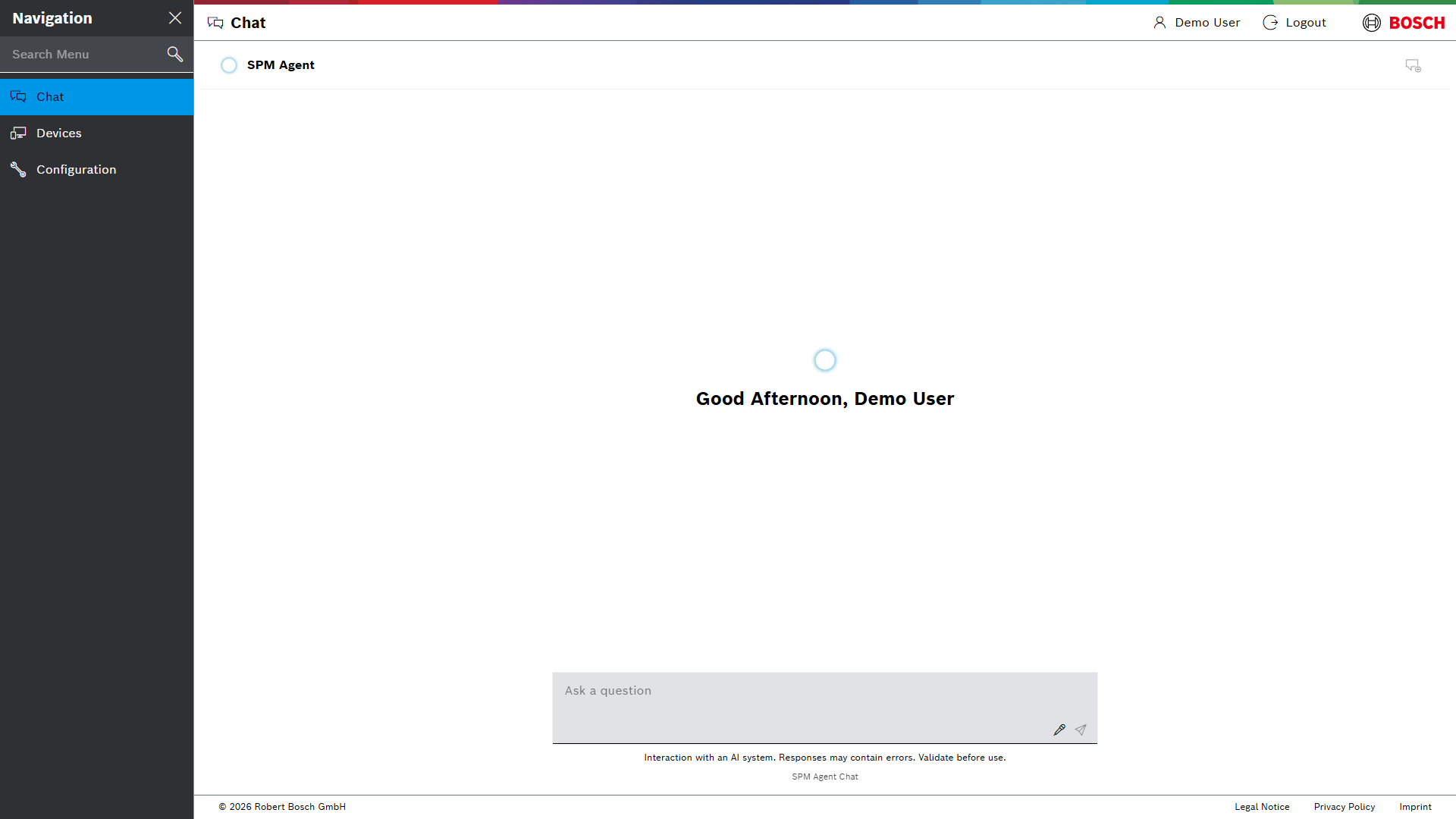Start a new chat via top-right icon
Screen dimensions: 1456x819
pyautogui.click(x=1413, y=66)
